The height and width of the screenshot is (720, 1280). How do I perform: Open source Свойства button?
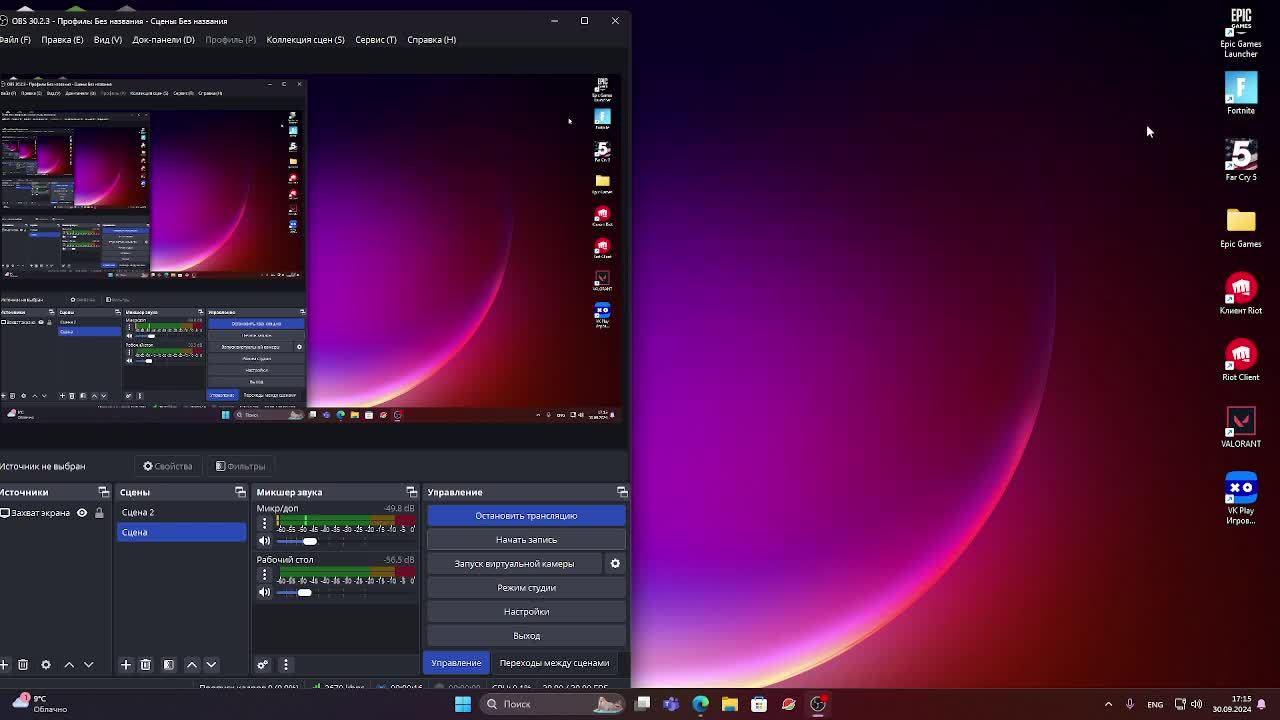point(168,466)
